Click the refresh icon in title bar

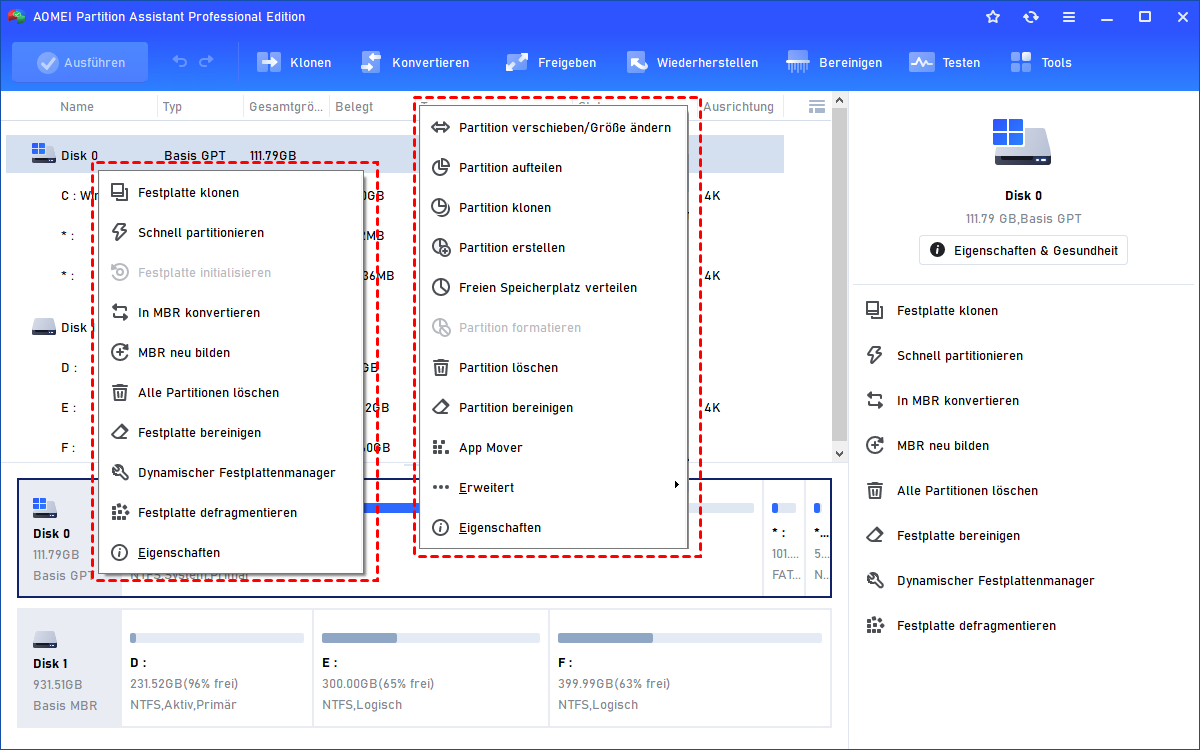pos(1031,17)
